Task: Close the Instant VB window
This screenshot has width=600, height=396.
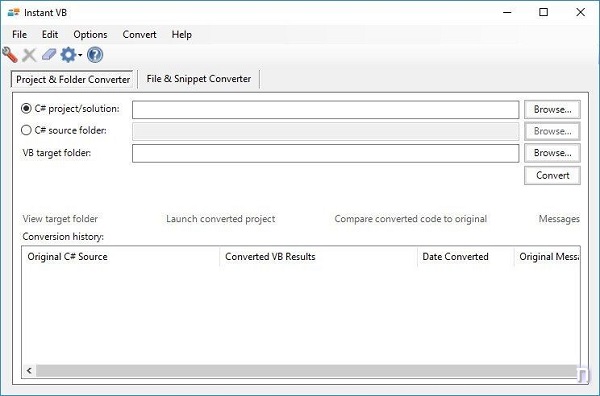Action: [x=580, y=12]
